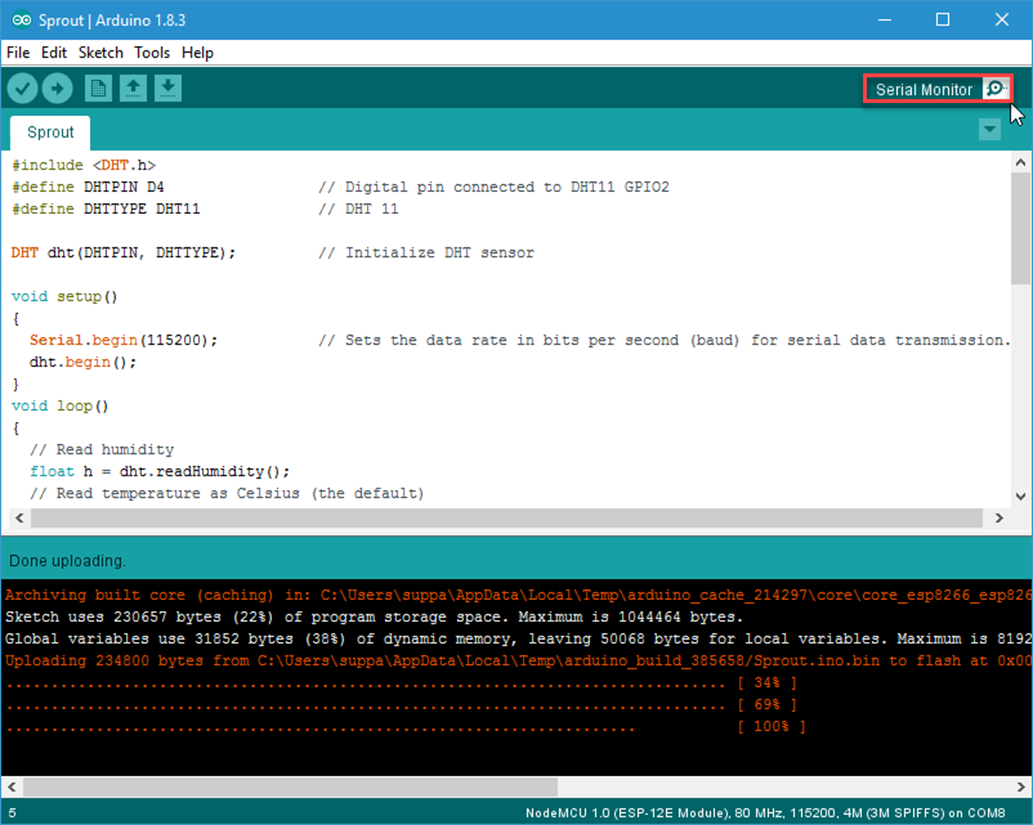Viewport: 1033px width, 825px height.
Task: Click the editor vertical scrollbar thumb
Action: [x=1020, y=228]
